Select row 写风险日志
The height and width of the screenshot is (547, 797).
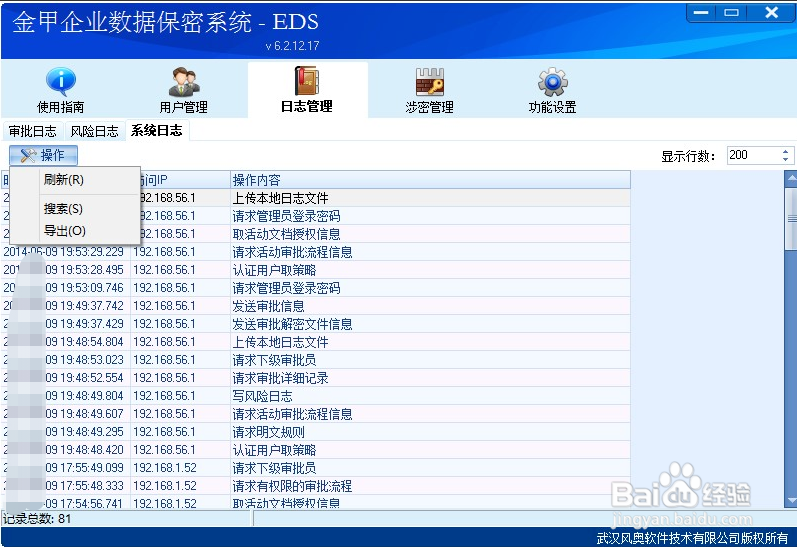pyautogui.click(x=316, y=396)
